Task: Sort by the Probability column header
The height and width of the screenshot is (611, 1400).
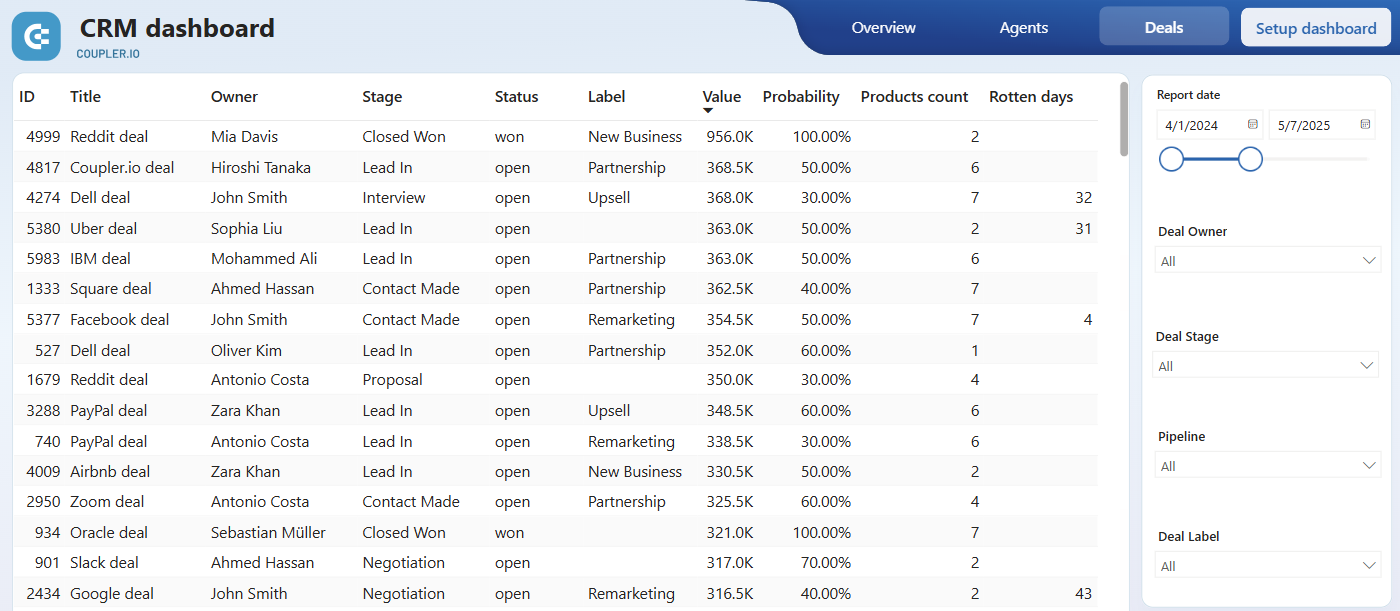Action: (x=801, y=97)
